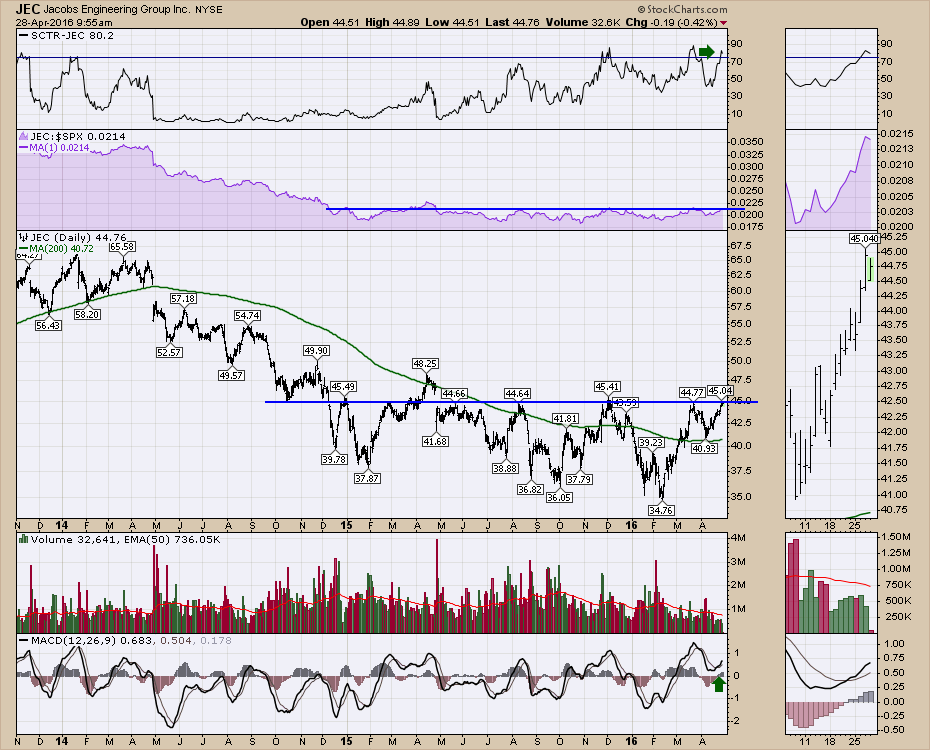The width and height of the screenshot is (930, 750).
Task: Click the 36.05 price low label
Action: 559,498
